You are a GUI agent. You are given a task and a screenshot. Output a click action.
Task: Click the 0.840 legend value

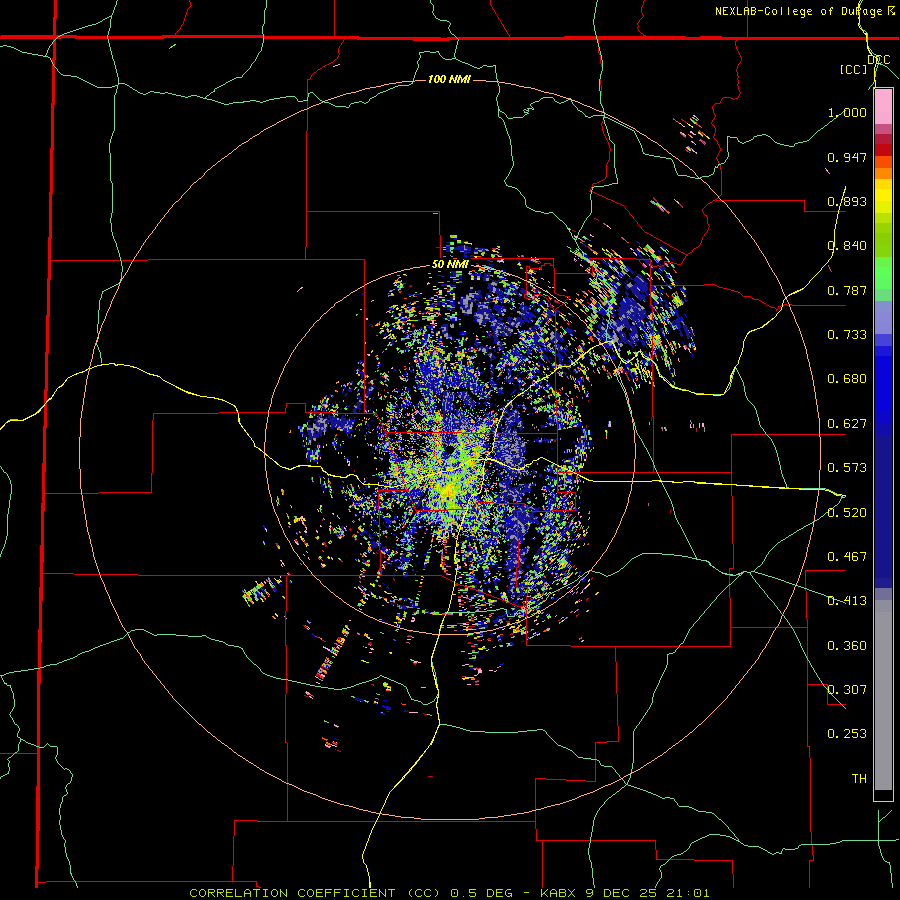point(847,246)
